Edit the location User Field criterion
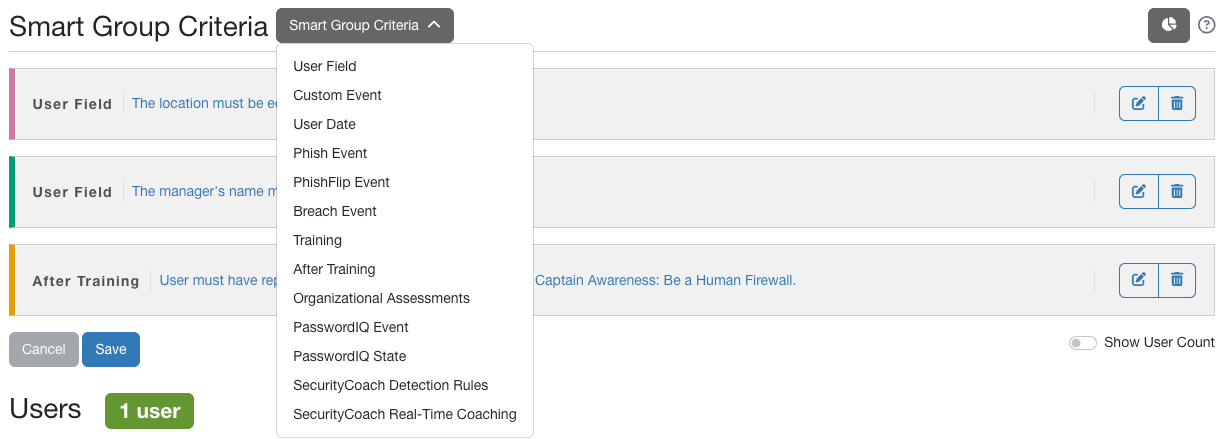Screen dimensions: 1226x439 point(1138,103)
